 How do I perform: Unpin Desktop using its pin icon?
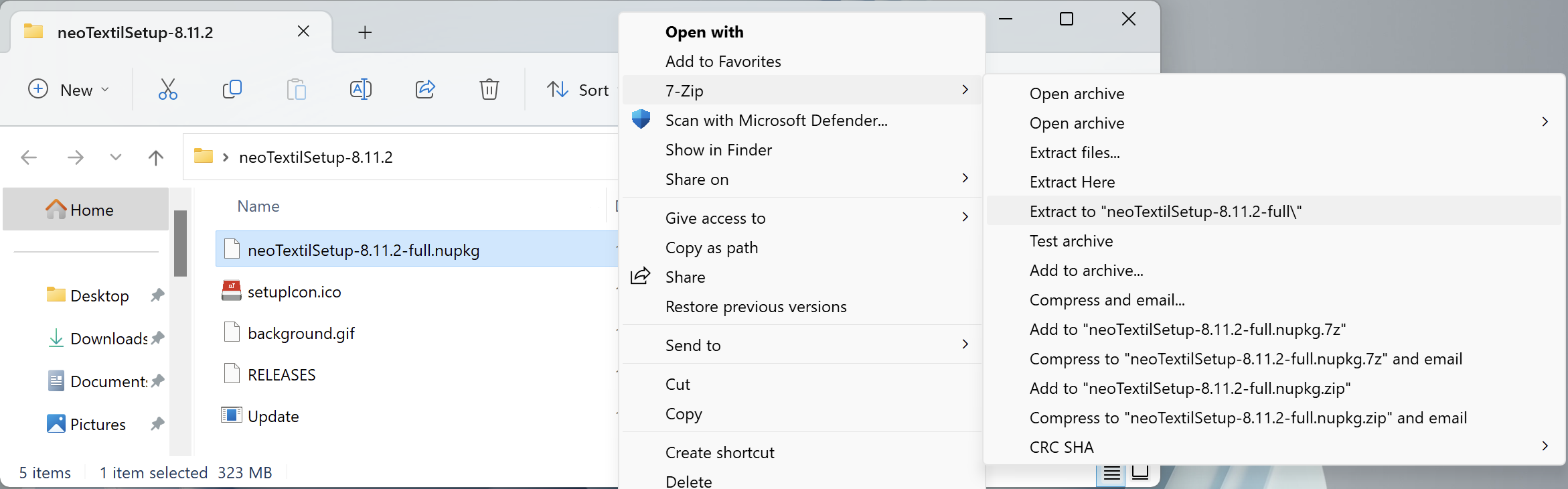click(158, 295)
